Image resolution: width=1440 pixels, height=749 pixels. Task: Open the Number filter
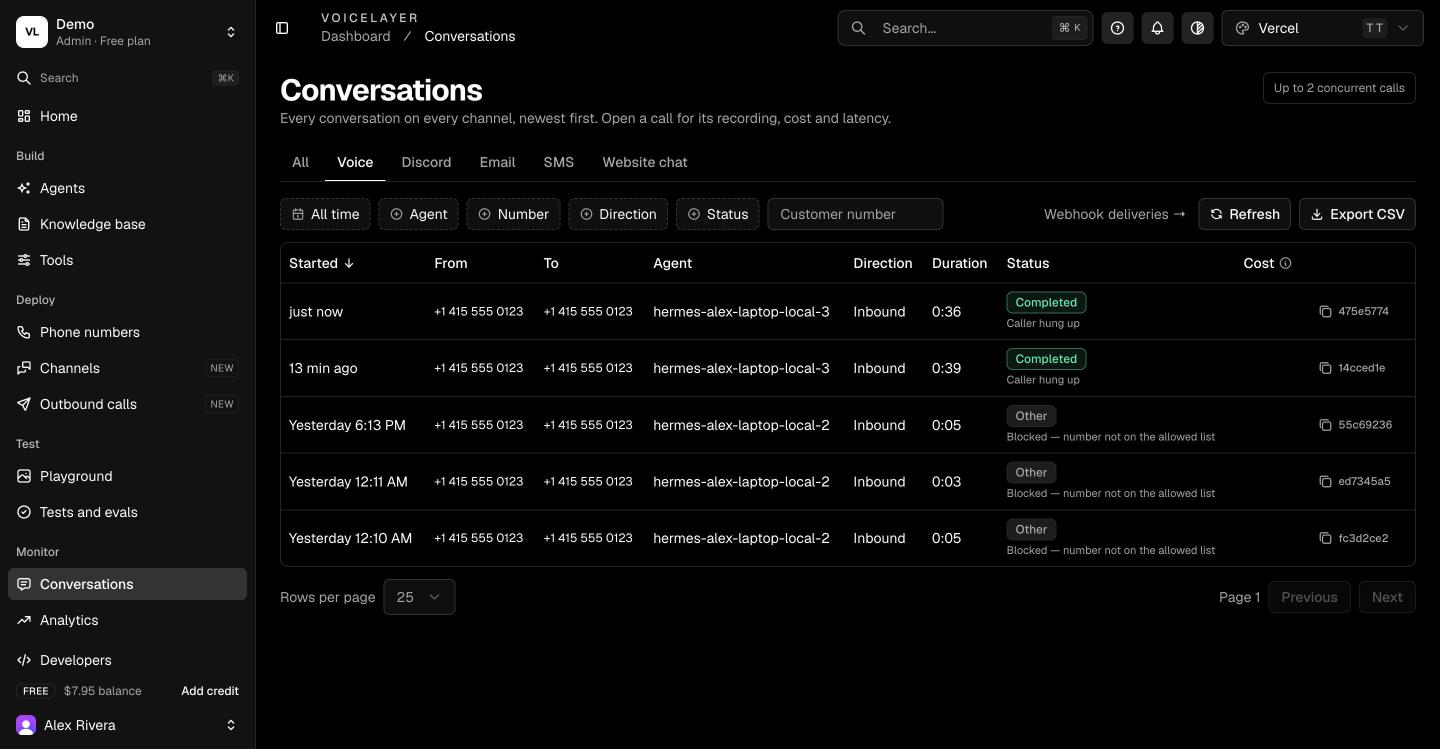(513, 214)
